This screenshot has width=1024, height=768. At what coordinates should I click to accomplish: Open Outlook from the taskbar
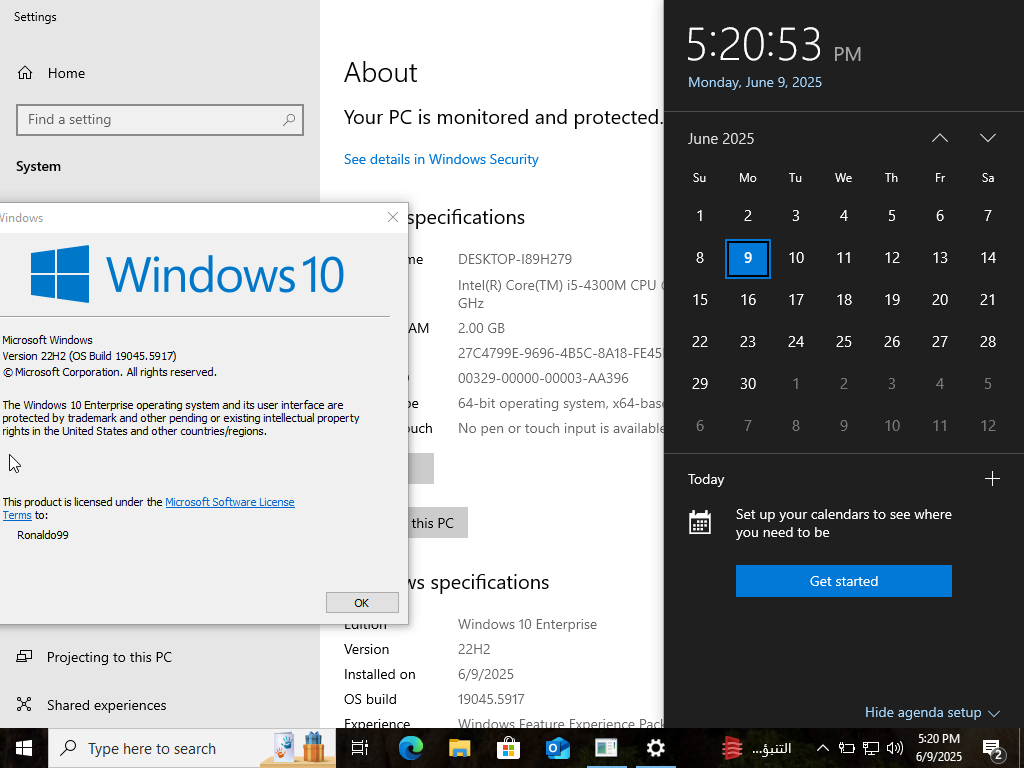[x=558, y=748]
